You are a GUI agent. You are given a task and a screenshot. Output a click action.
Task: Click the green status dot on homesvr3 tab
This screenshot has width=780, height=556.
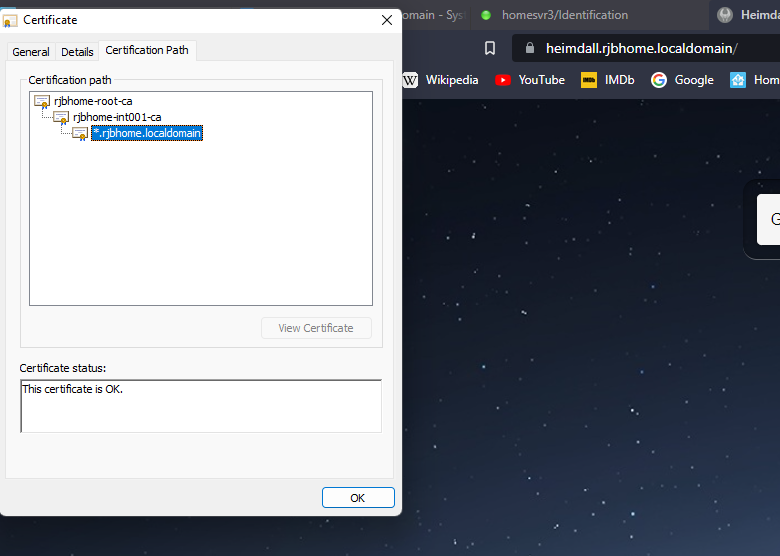486,15
